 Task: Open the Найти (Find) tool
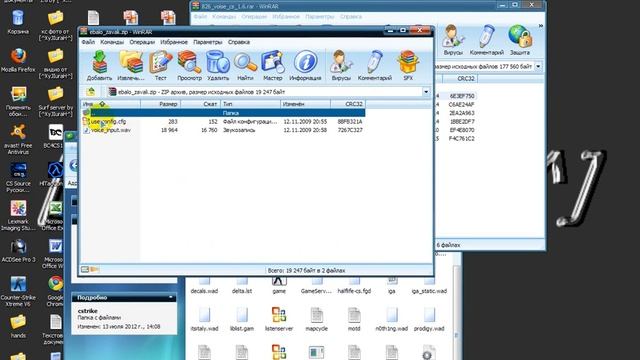tap(245, 65)
